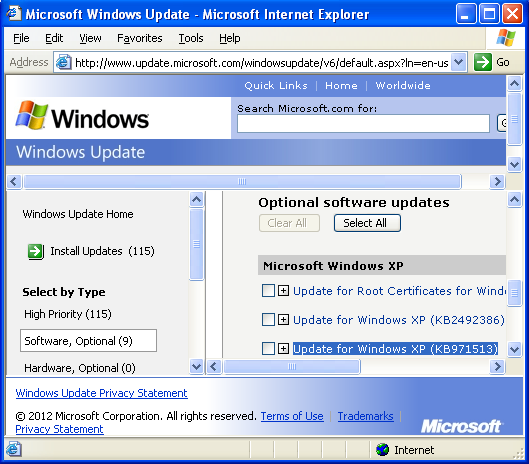This screenshot has width=529, height=464.
Task: Click updates list scroll down arrow
Action: click(514, 349)
